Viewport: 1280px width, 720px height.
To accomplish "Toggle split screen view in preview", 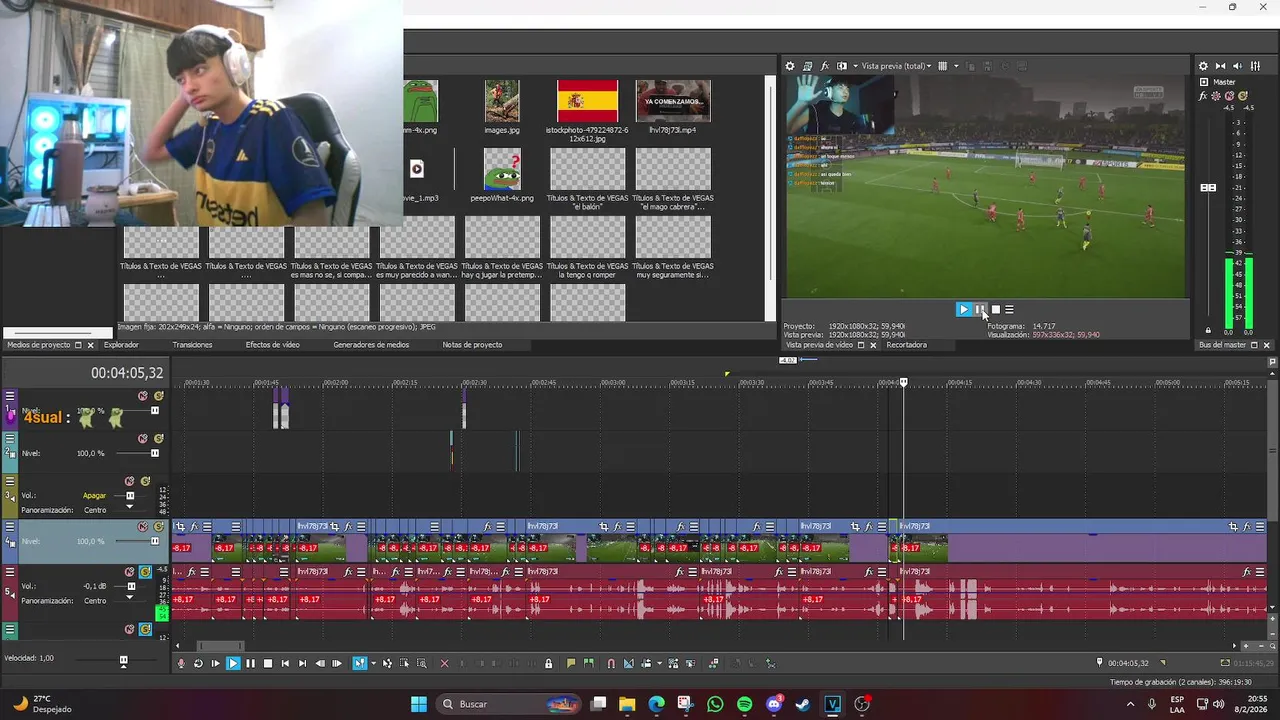I will click(841, 66).
